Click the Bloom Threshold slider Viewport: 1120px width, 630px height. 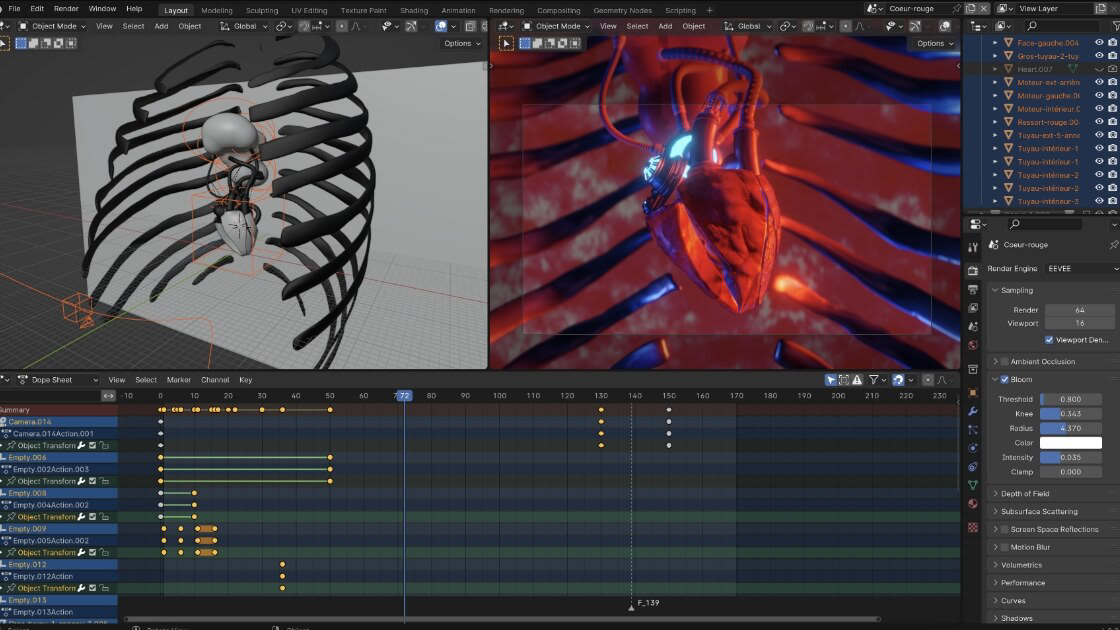click(1071, 399)
